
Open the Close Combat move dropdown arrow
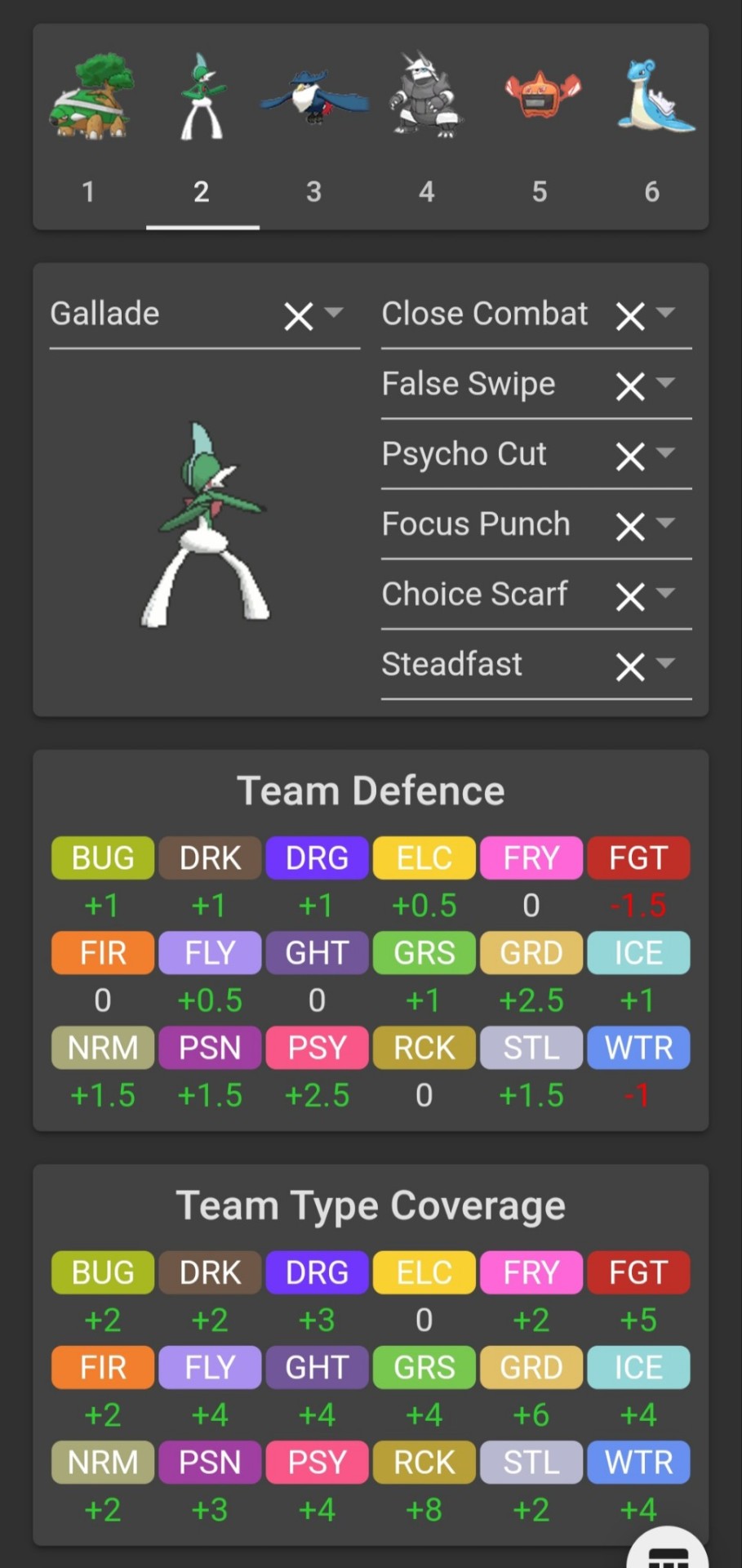point(665,312)
